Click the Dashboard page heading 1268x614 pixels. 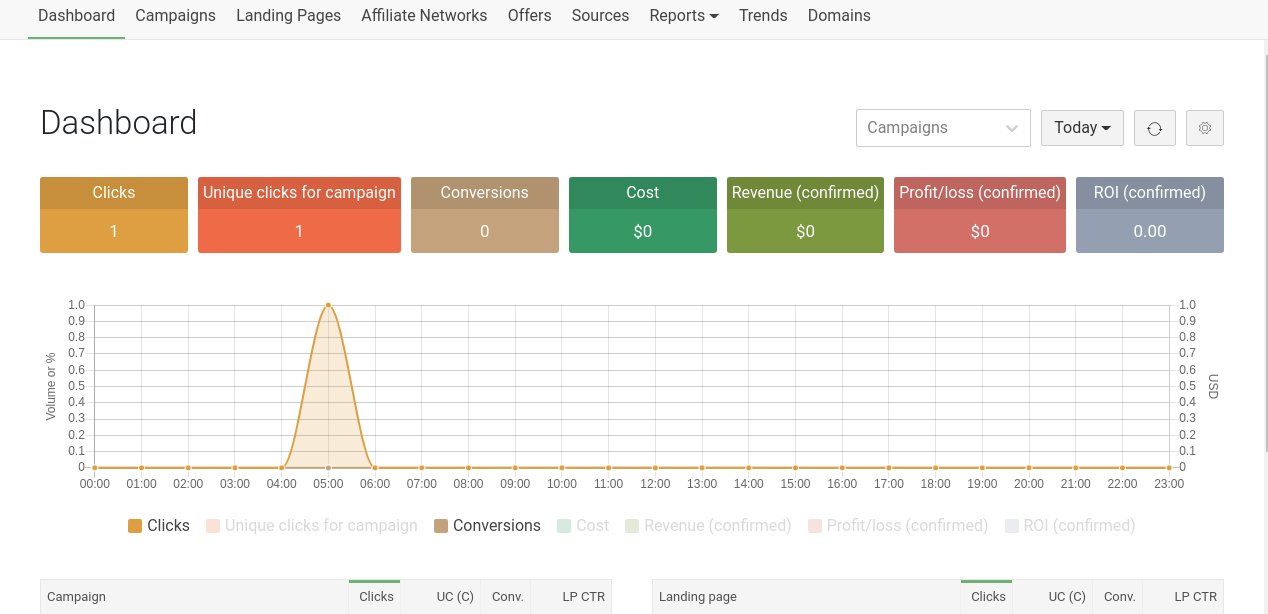[119, 123]
